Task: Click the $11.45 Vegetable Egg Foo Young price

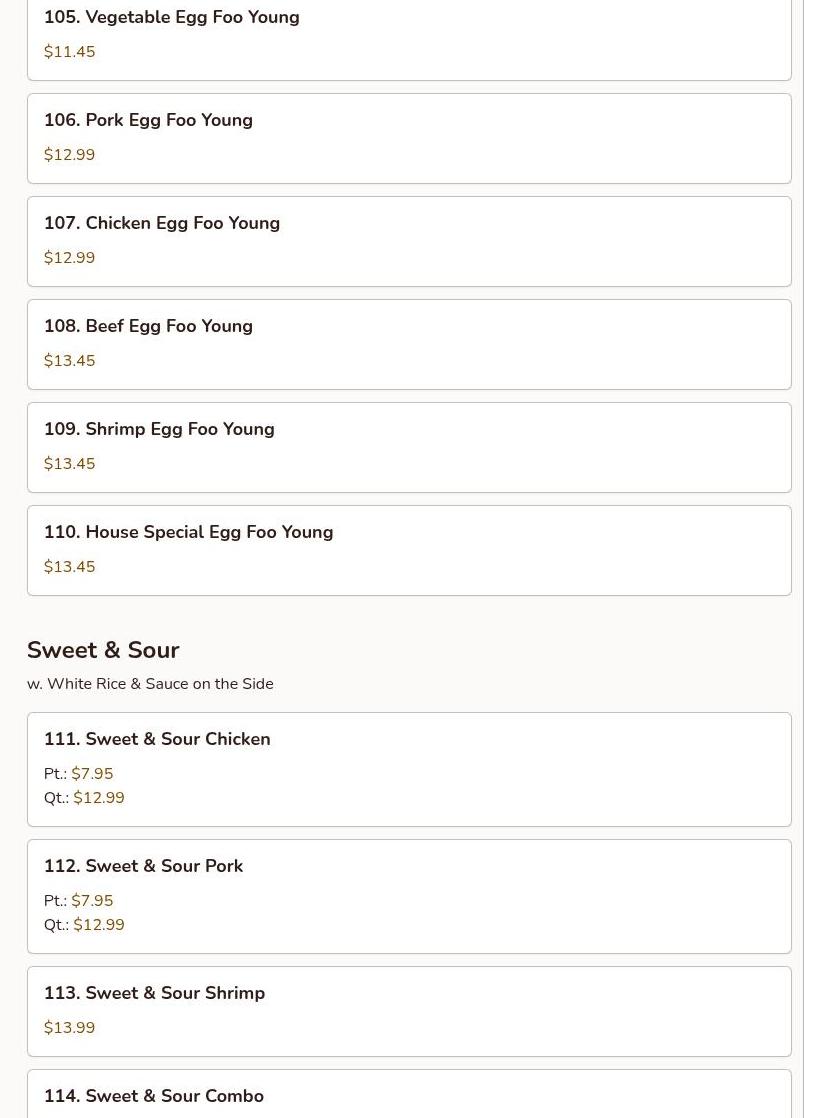Action: (69, 52)
